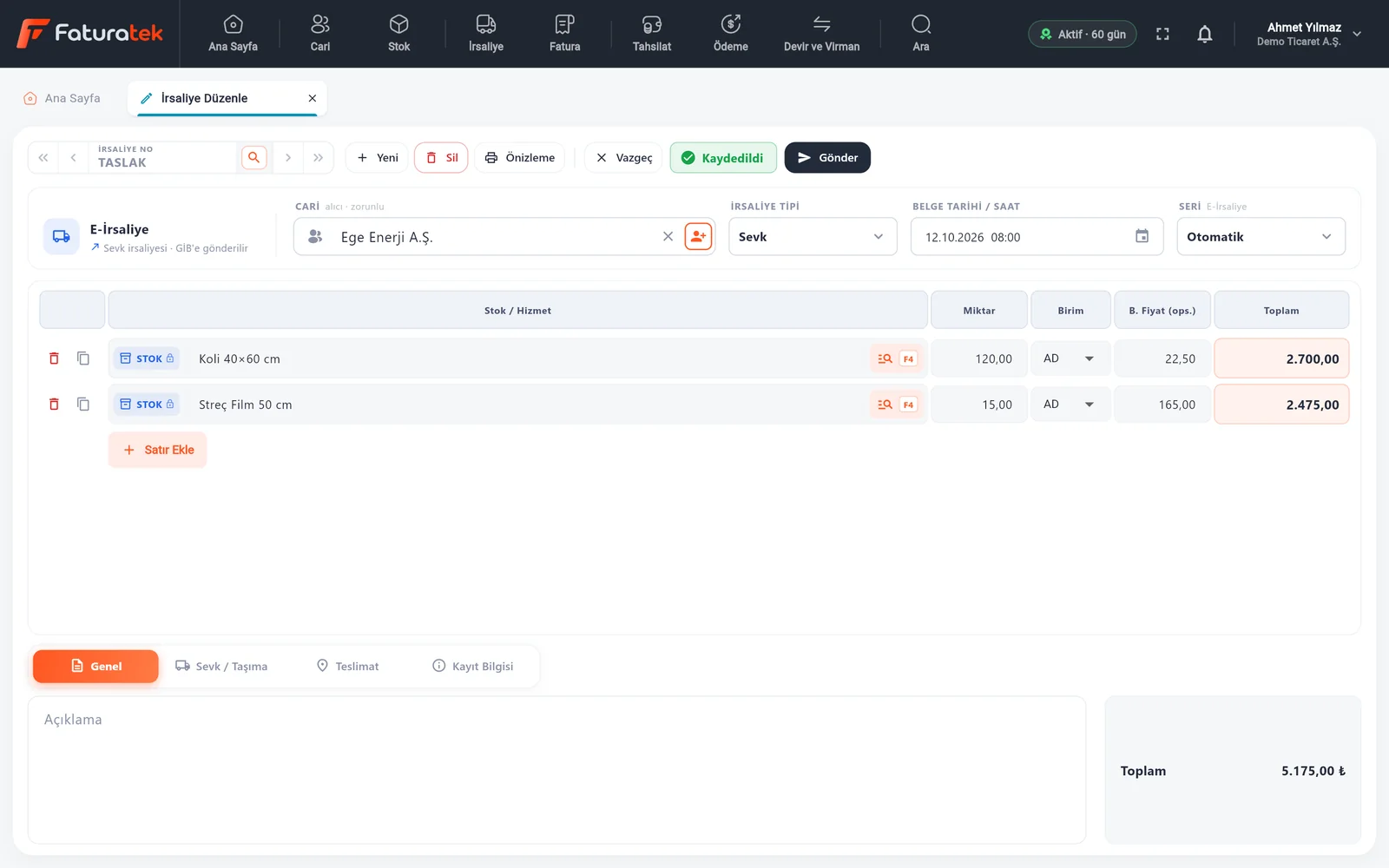Delete the Streç Film 50 cm row

tap(54, 404)
